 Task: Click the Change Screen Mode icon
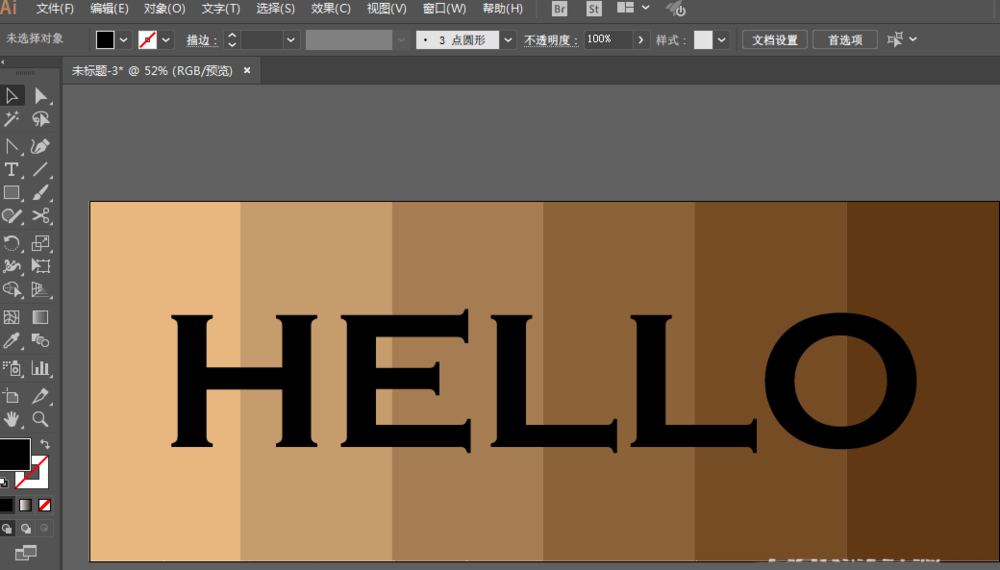click(x=26, y=552)
